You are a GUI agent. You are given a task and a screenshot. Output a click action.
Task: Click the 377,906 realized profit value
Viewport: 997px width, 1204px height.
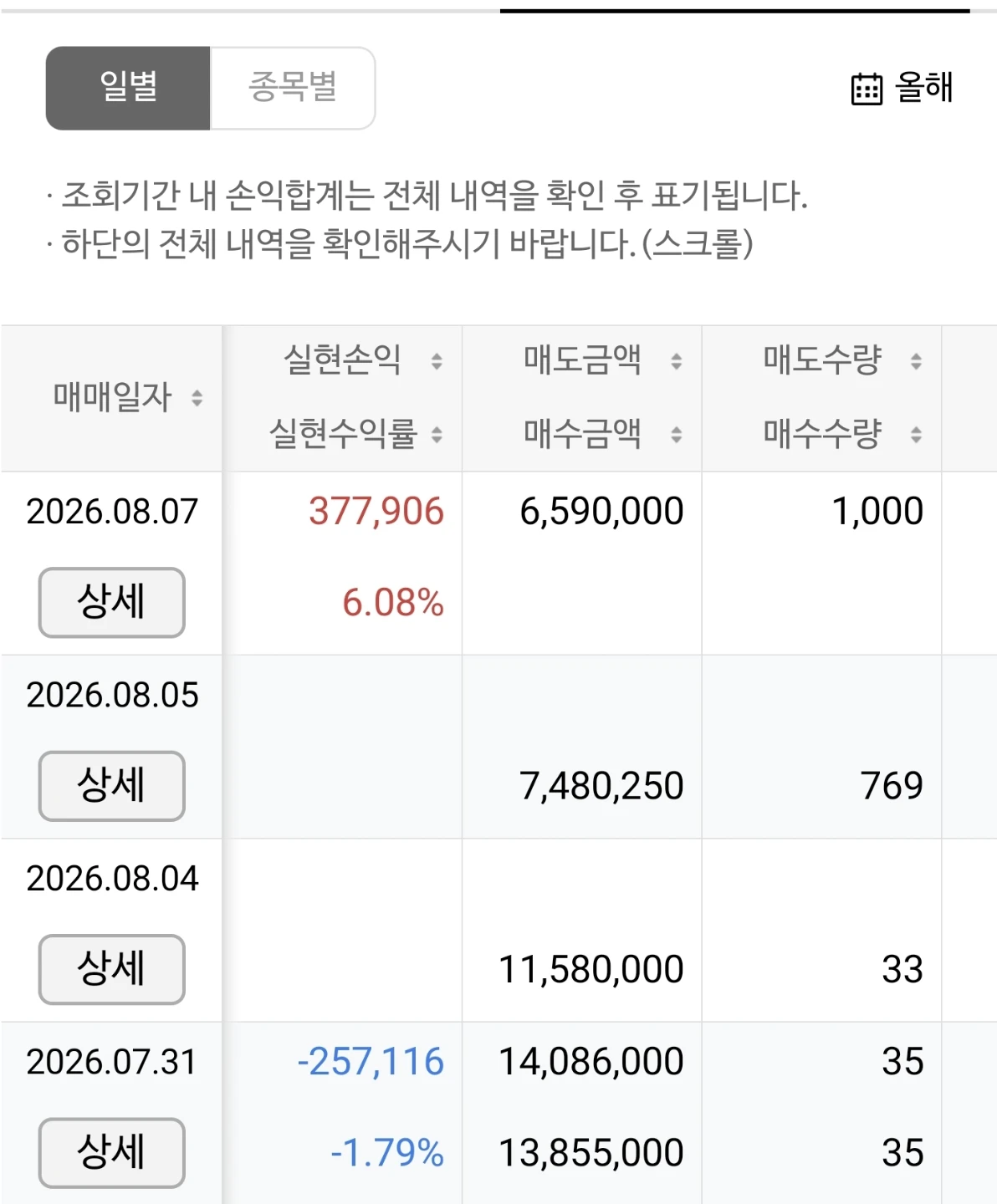pos(376,512)
